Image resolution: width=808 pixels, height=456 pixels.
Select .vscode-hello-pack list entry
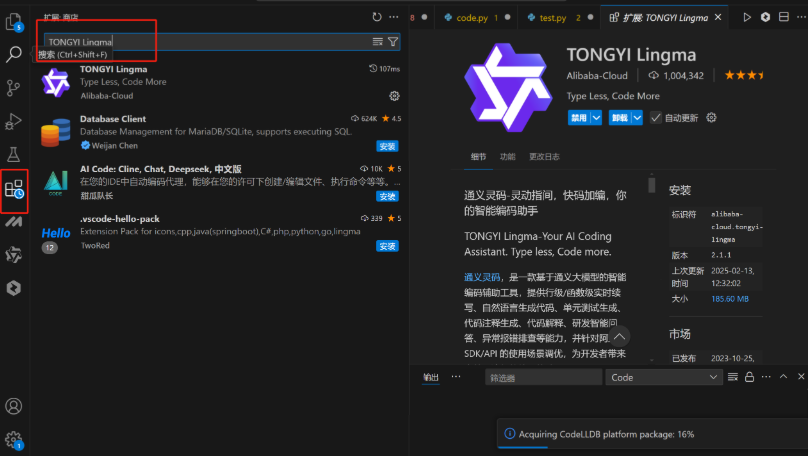click(x=220, y=232)
